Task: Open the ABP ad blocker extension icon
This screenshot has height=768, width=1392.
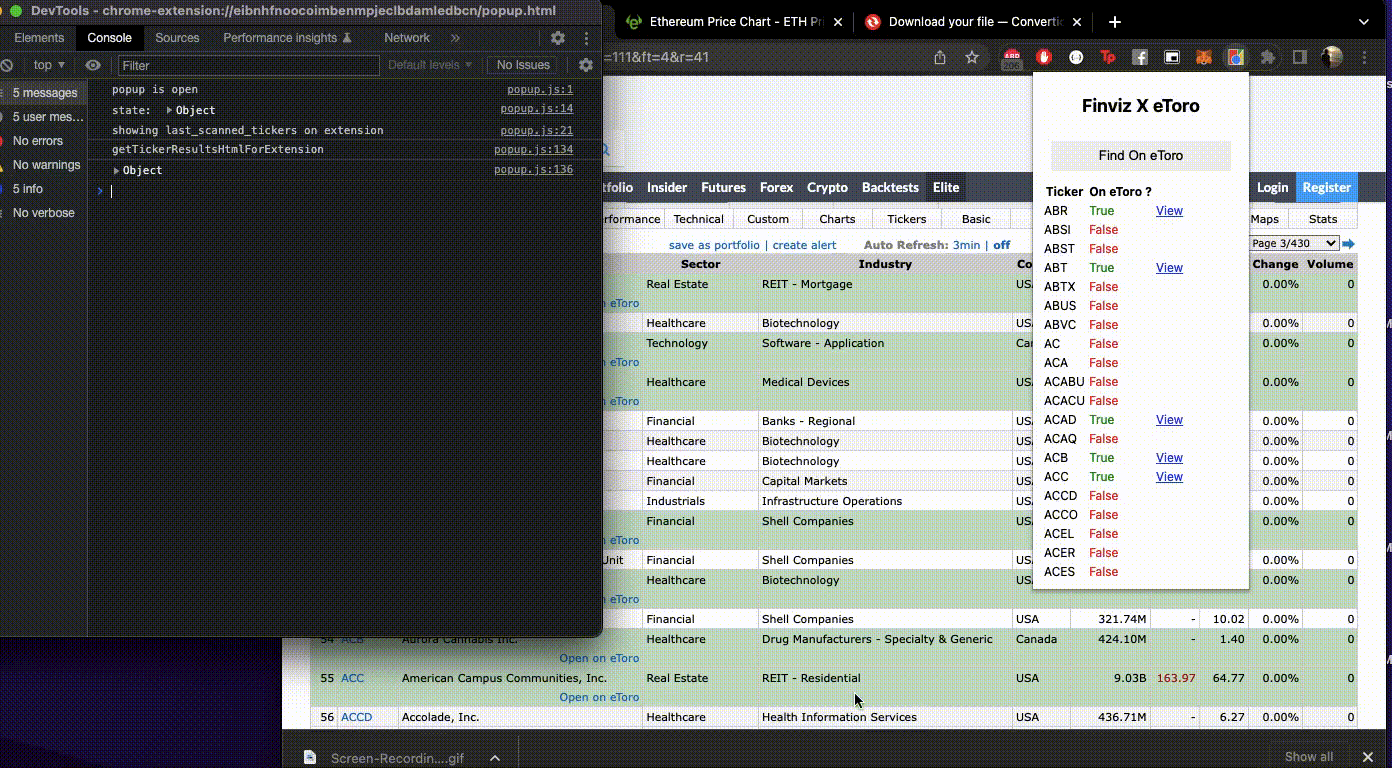Action: (x=1012, y=58)
